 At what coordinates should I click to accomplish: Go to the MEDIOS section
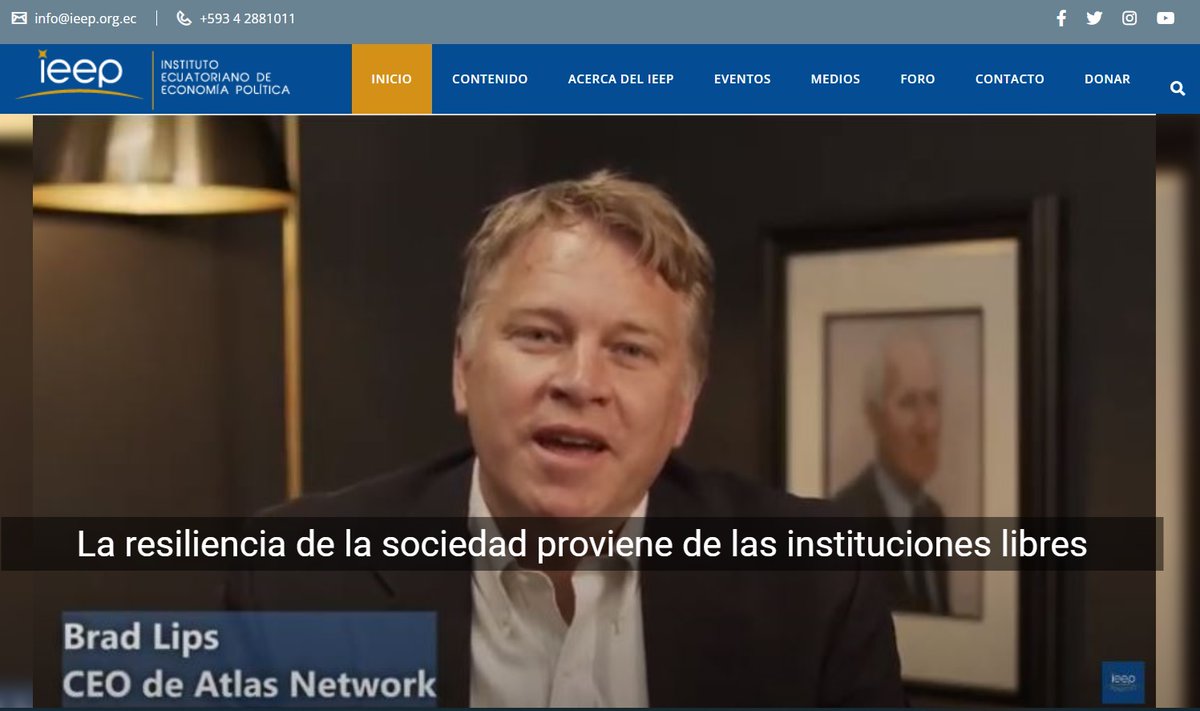coord(835,79)
